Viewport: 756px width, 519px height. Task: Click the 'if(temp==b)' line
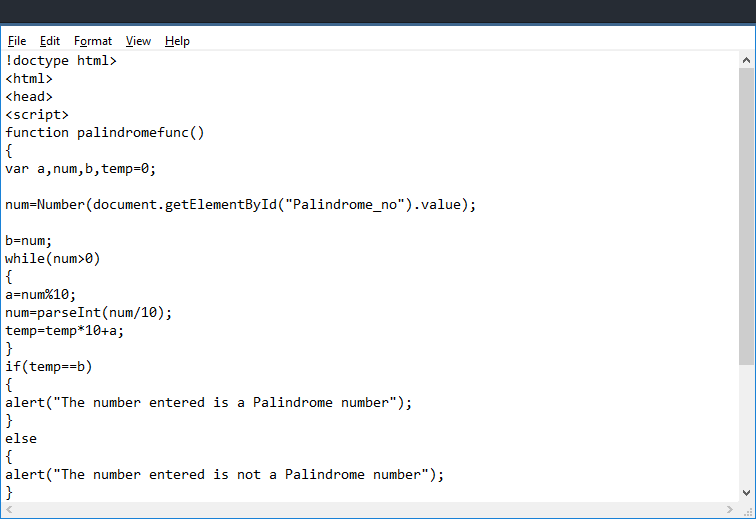pos(49,367)
